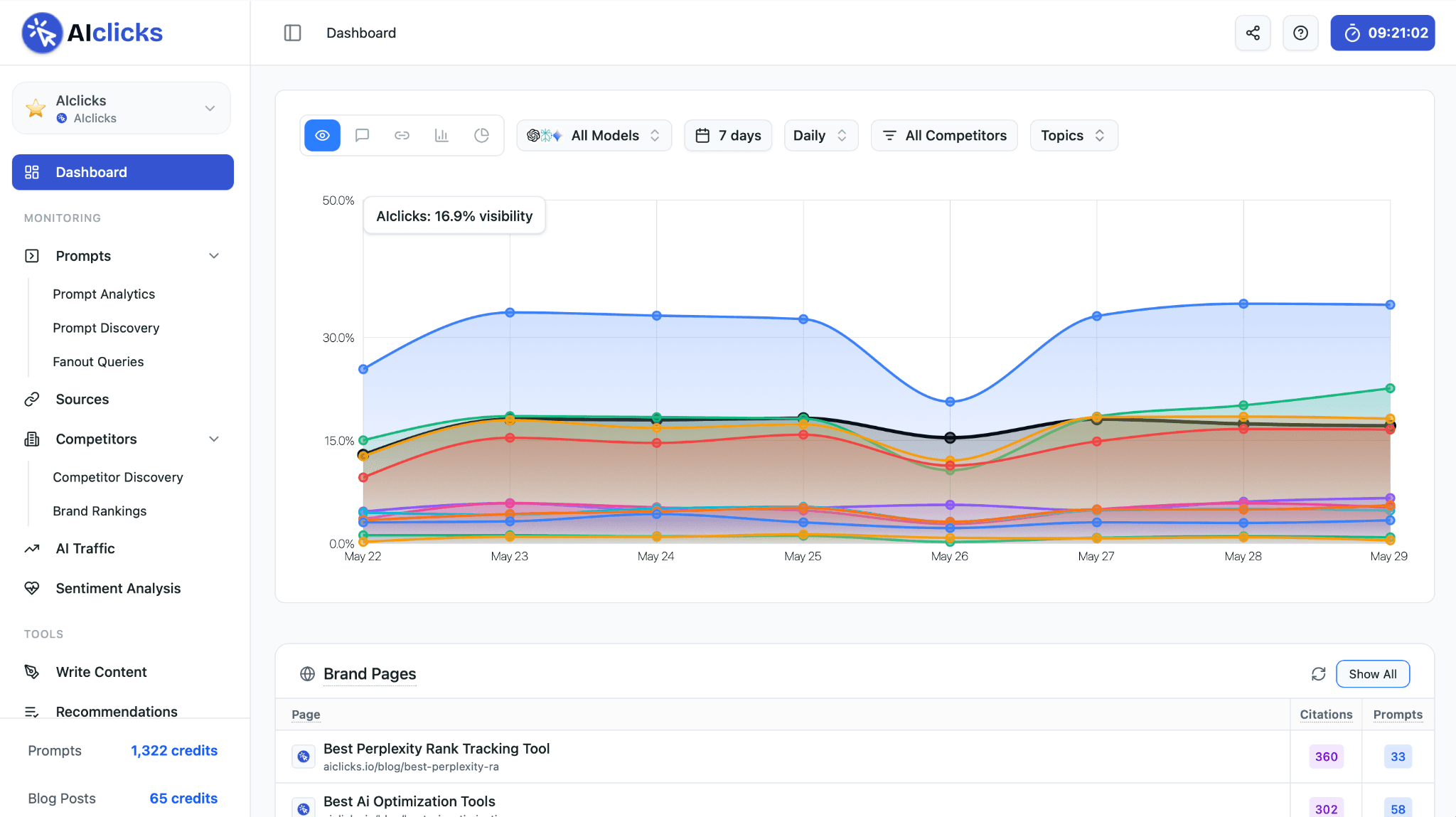This screenshot has height=817, width=1456.
Task: Click the calendar icon in 7 days
Action: pyautogui.click(x=702, y=135)
